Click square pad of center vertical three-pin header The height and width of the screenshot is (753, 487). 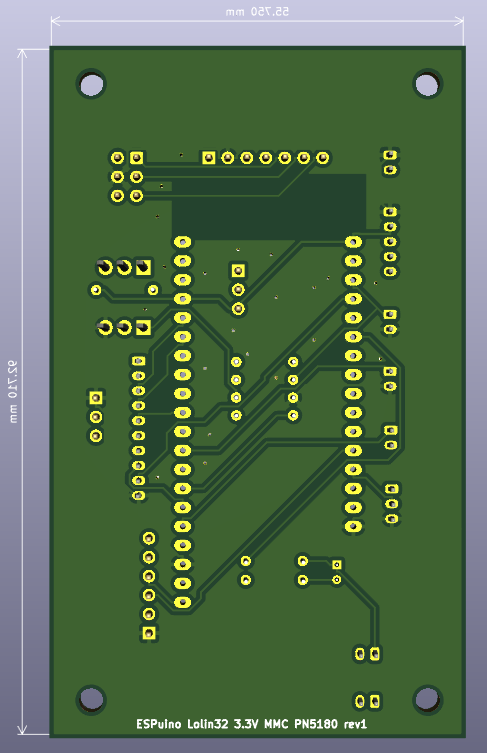click(x=238, y=271)
